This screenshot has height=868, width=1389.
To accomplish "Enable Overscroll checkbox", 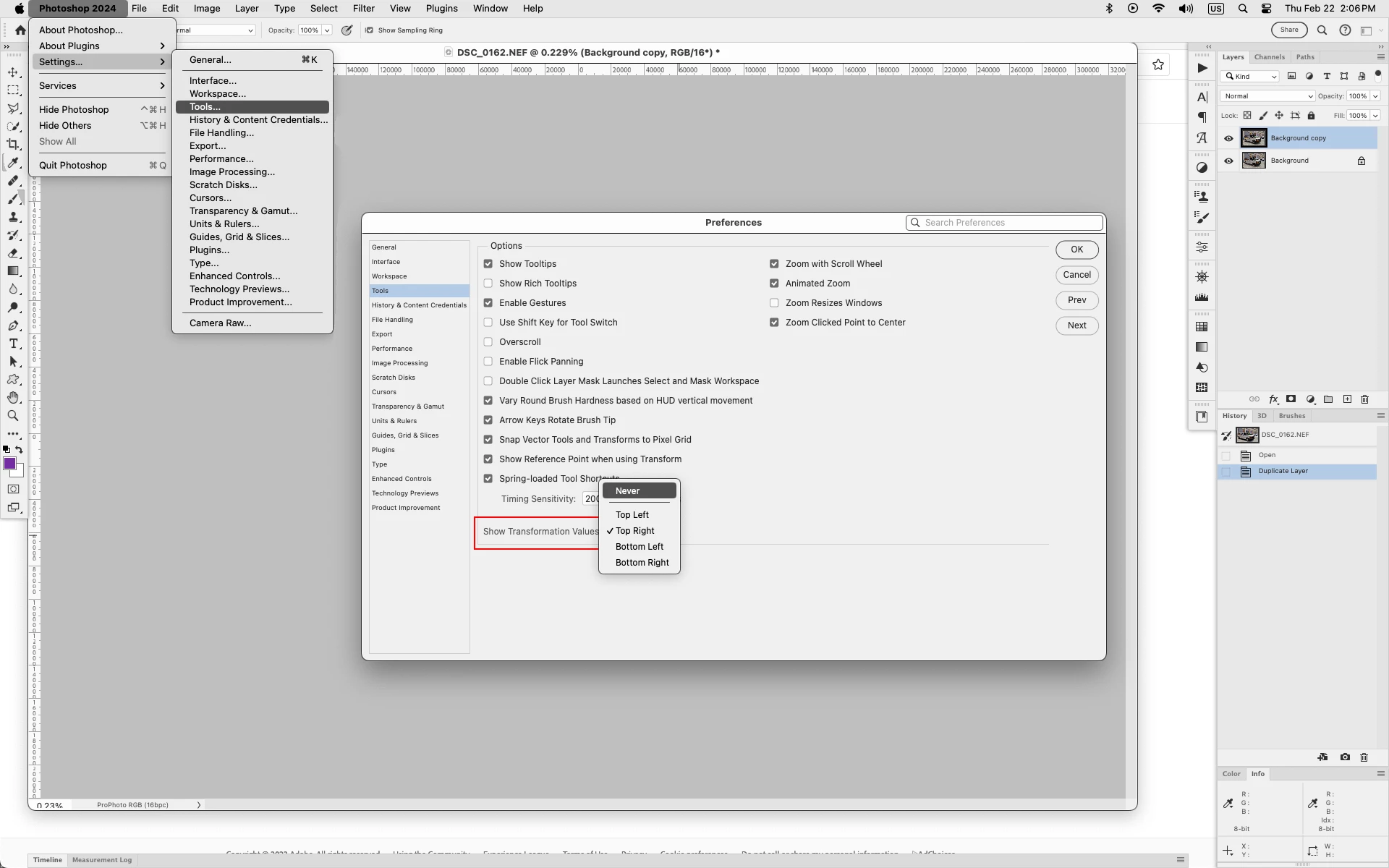I will pos(488,342).
